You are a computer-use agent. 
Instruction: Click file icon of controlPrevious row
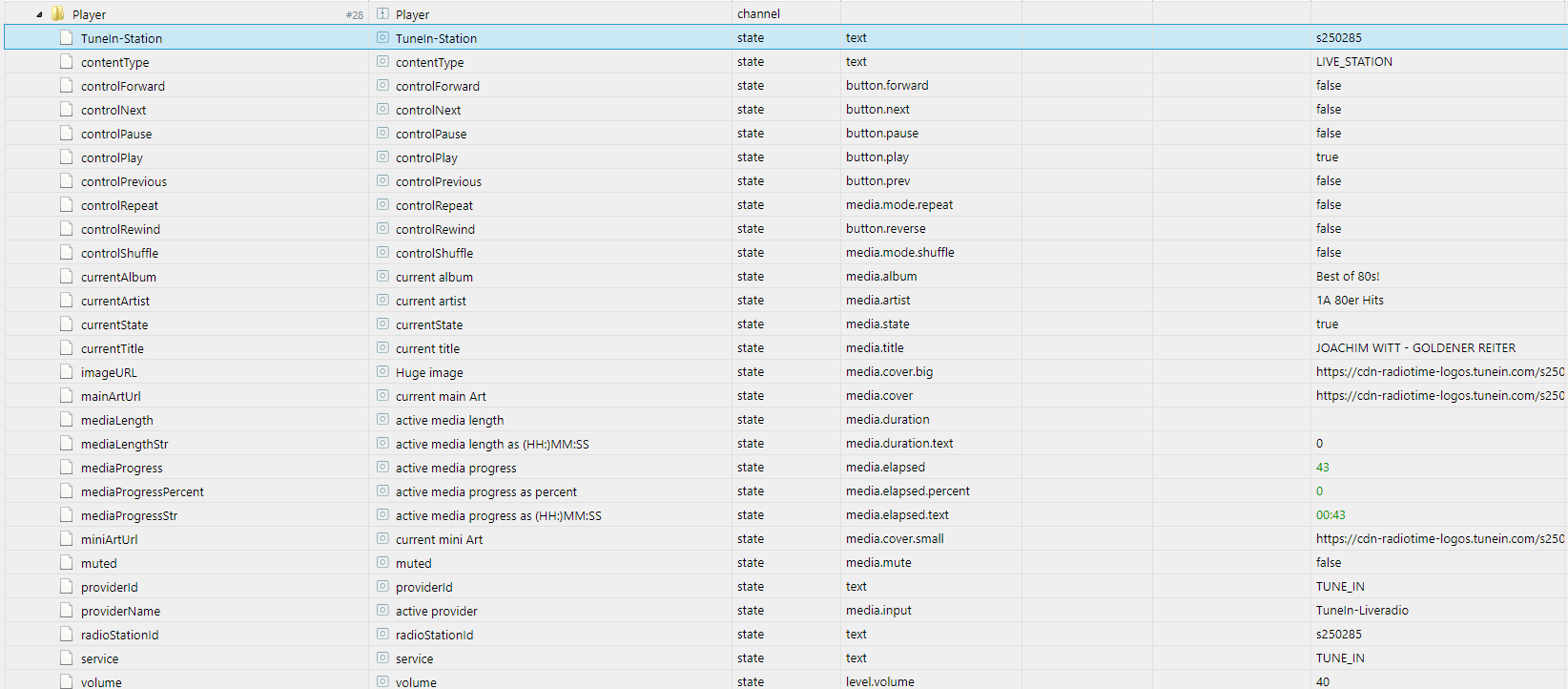click(x=66, y=181)
